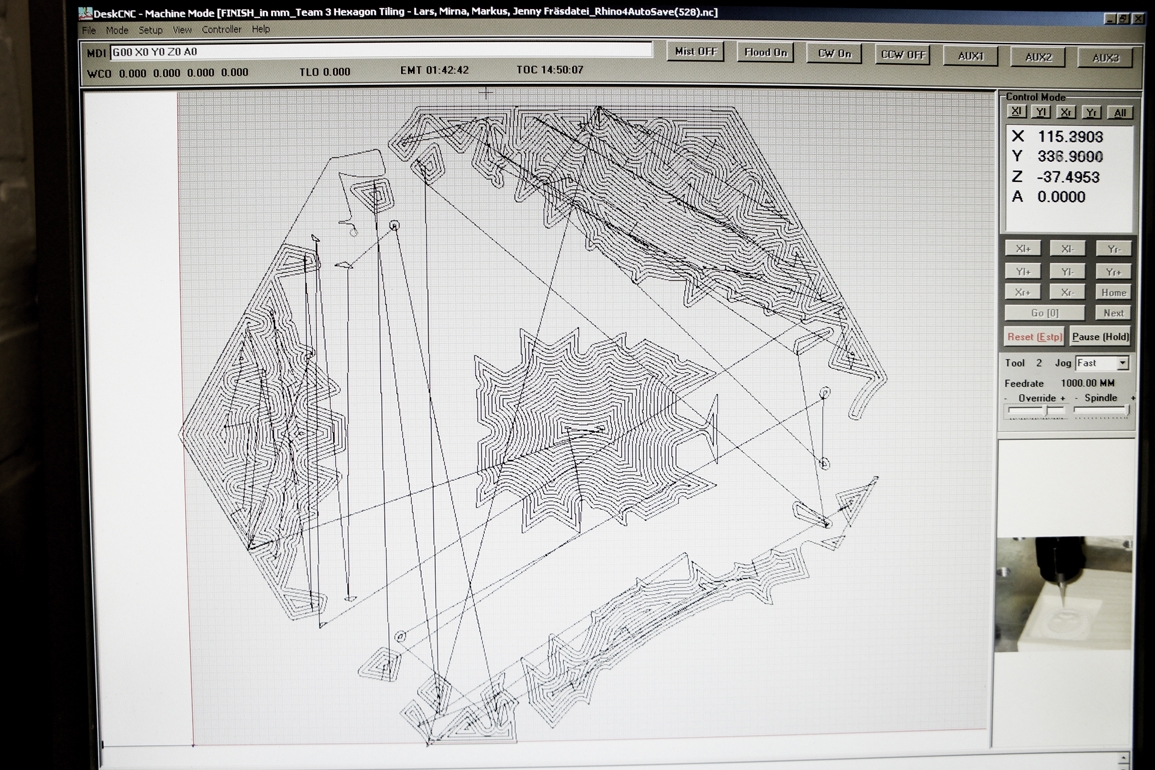
Task: Select the Yr control mode button
Action: click(1092, 112)
